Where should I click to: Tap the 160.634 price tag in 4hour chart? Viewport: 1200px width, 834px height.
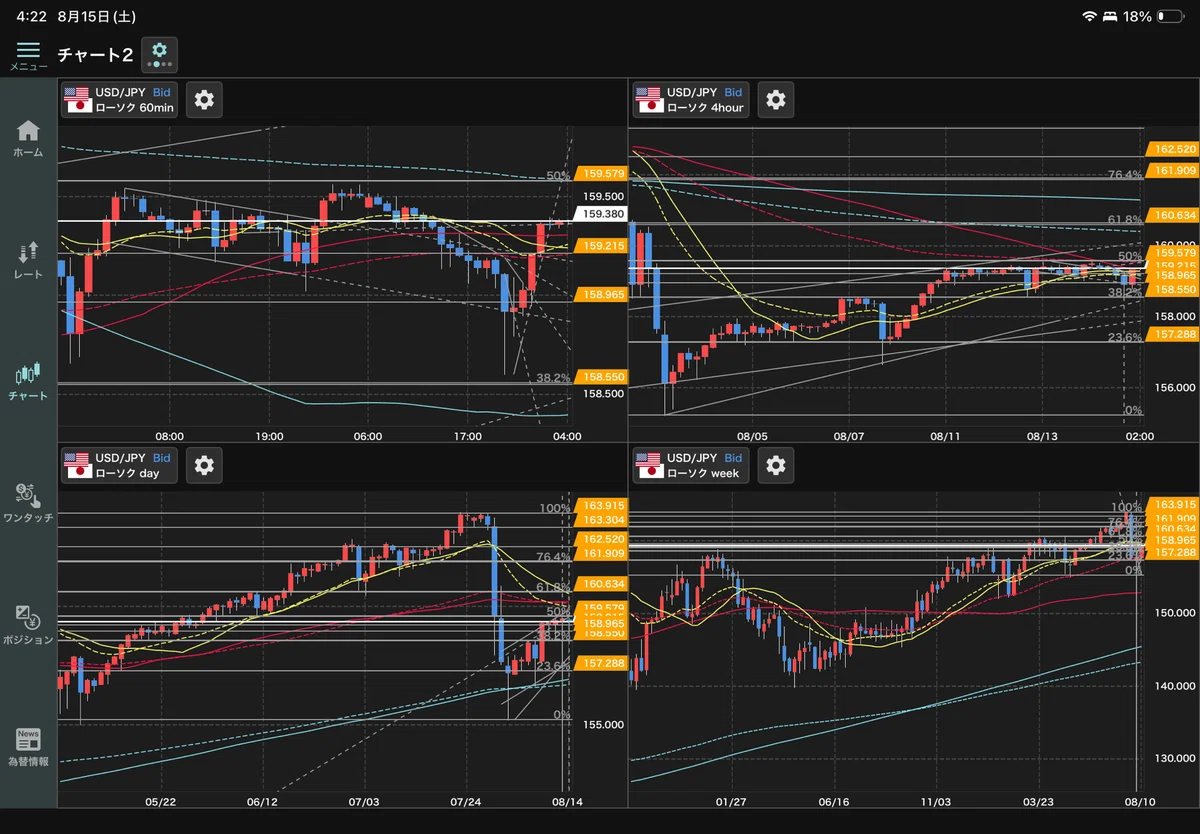tap(1172, 214)
